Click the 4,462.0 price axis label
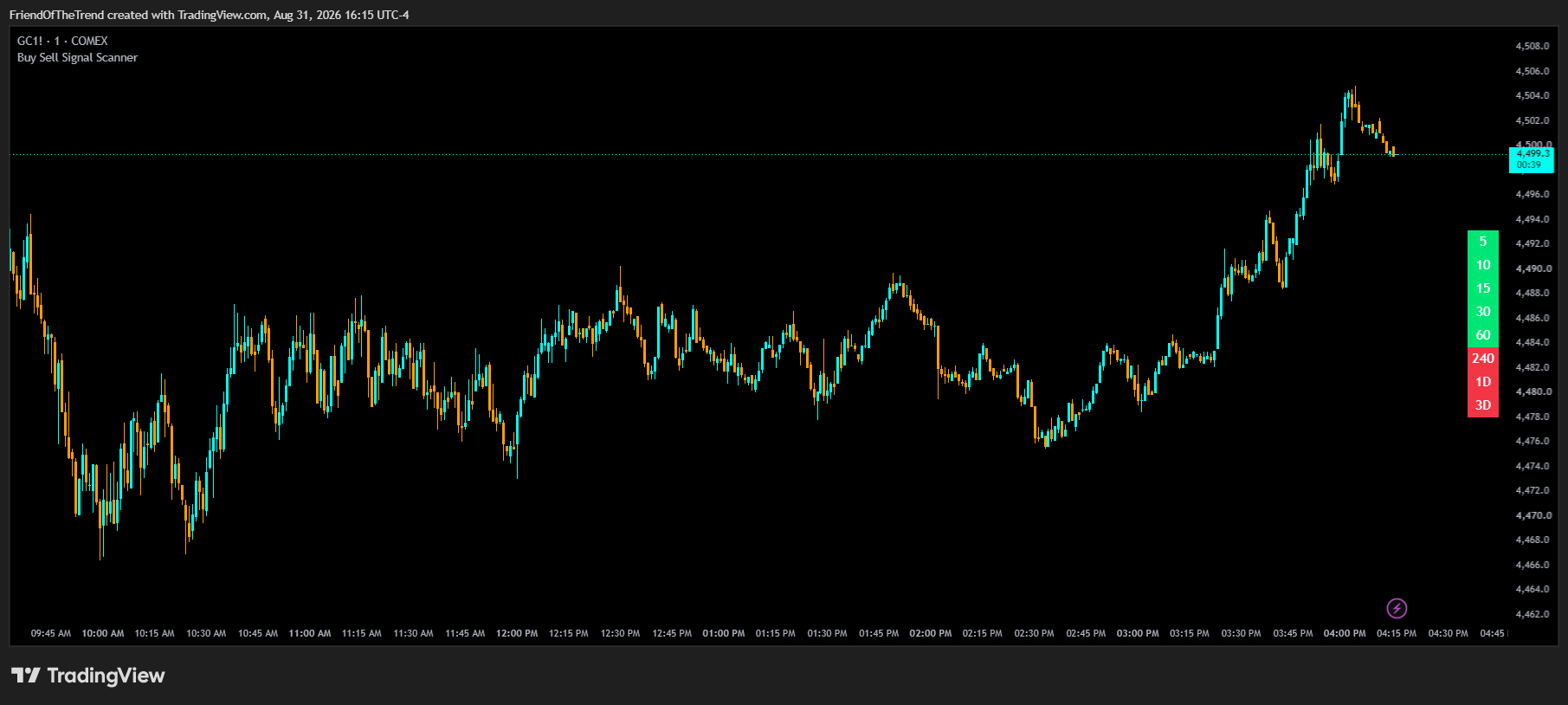Image resolution: width=1568 pixels, height=705 pixels. tap(1533, 614)
